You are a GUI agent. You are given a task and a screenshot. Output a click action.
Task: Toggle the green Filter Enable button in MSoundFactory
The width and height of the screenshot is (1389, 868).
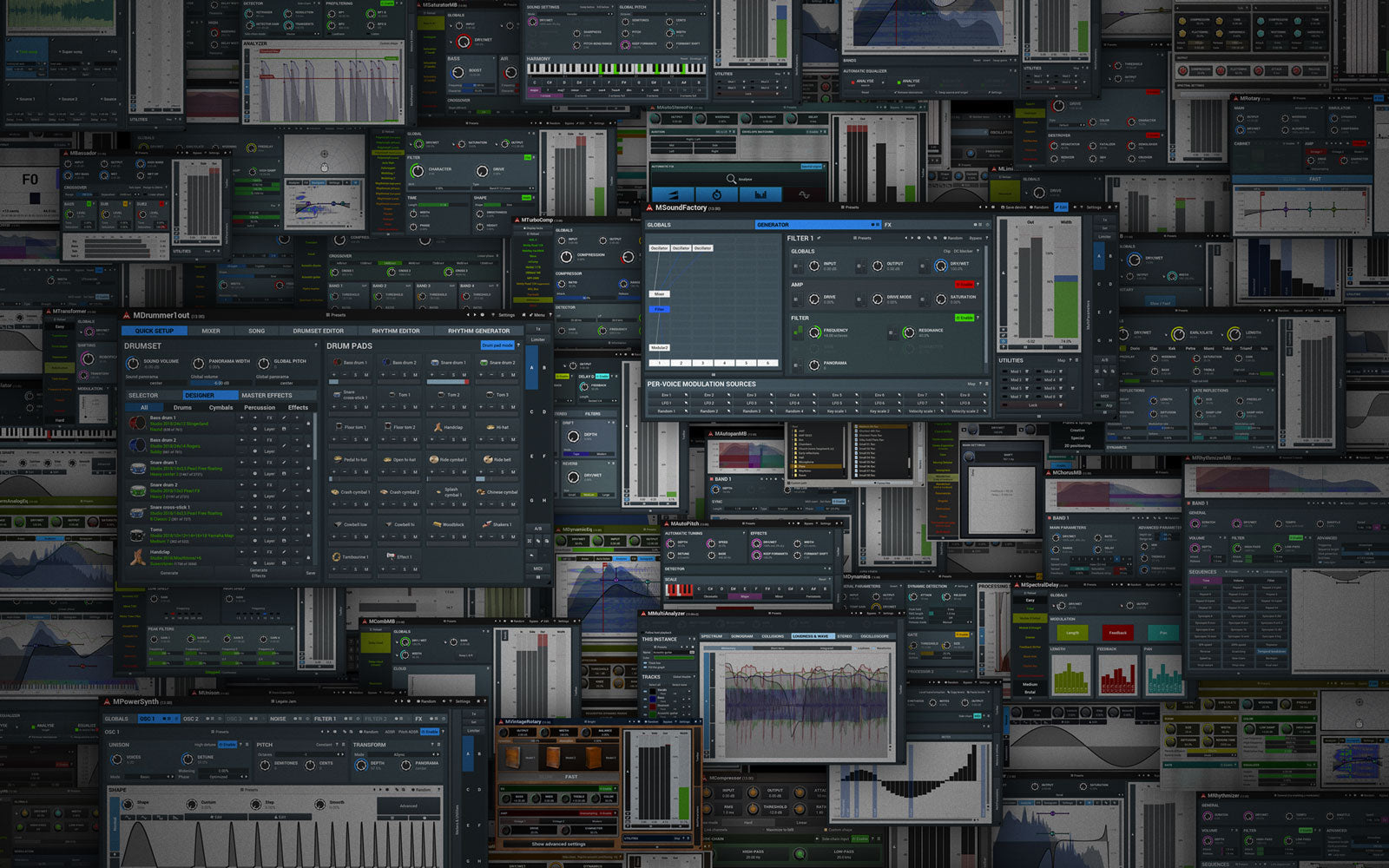tap(964, 319)
